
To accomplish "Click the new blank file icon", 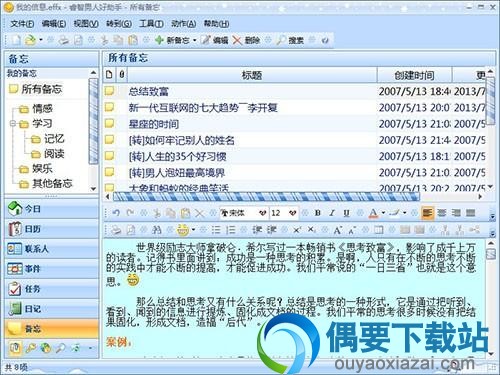I will coord(16,40).
